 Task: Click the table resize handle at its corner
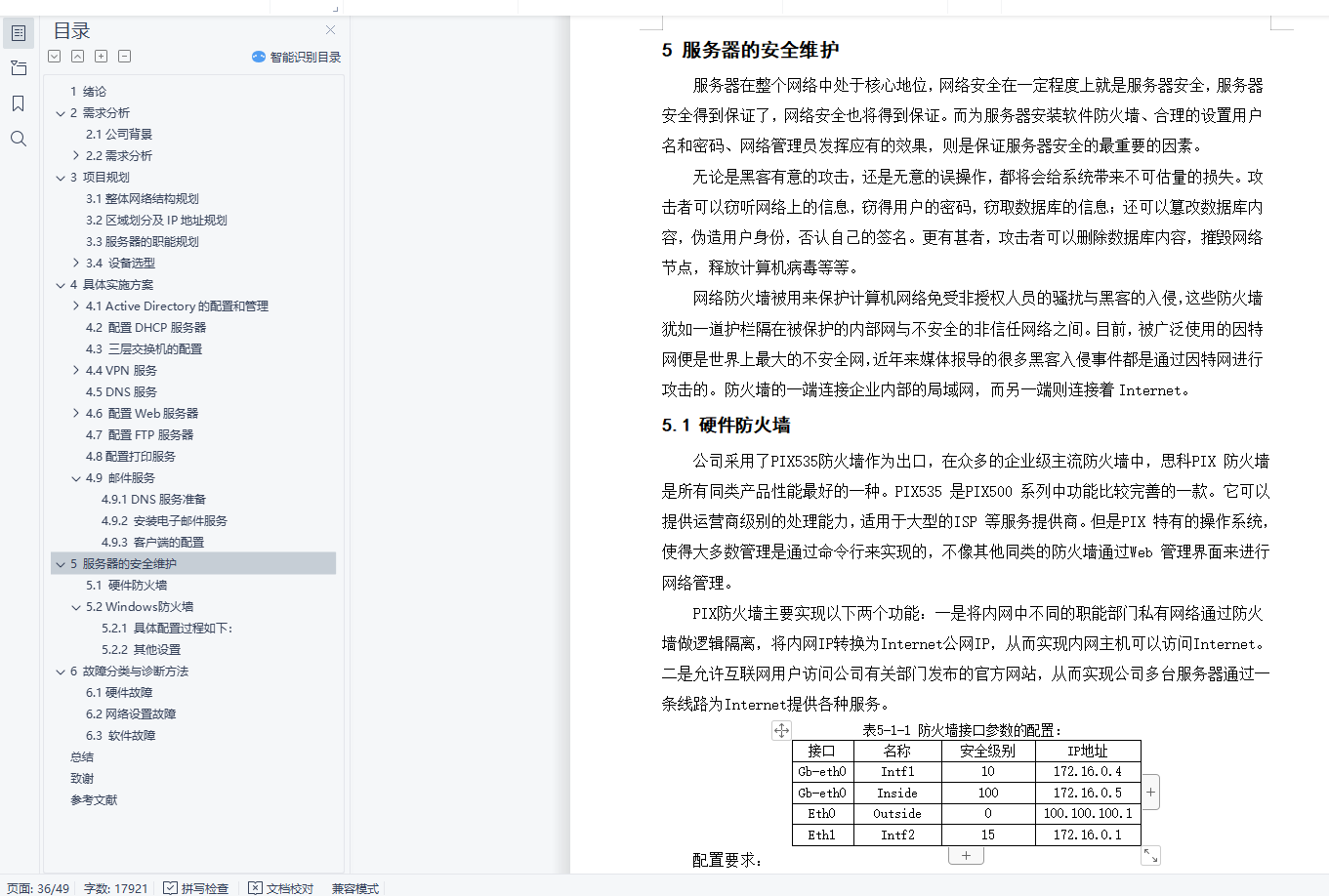[x=1151, y=856]
